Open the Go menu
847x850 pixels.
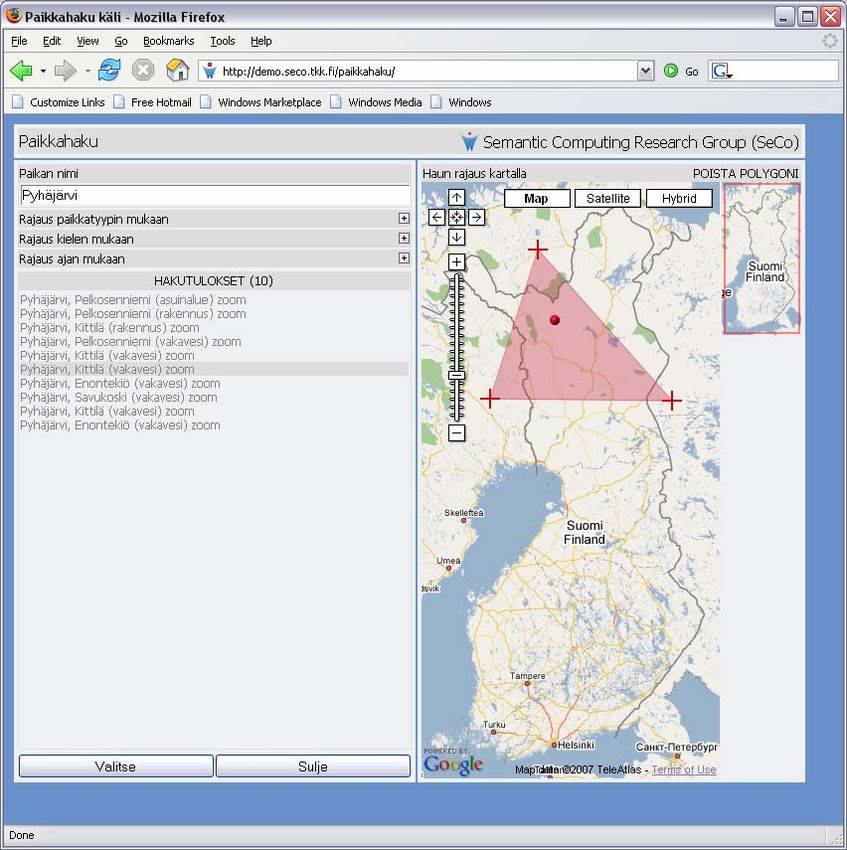tap(121, 41)
